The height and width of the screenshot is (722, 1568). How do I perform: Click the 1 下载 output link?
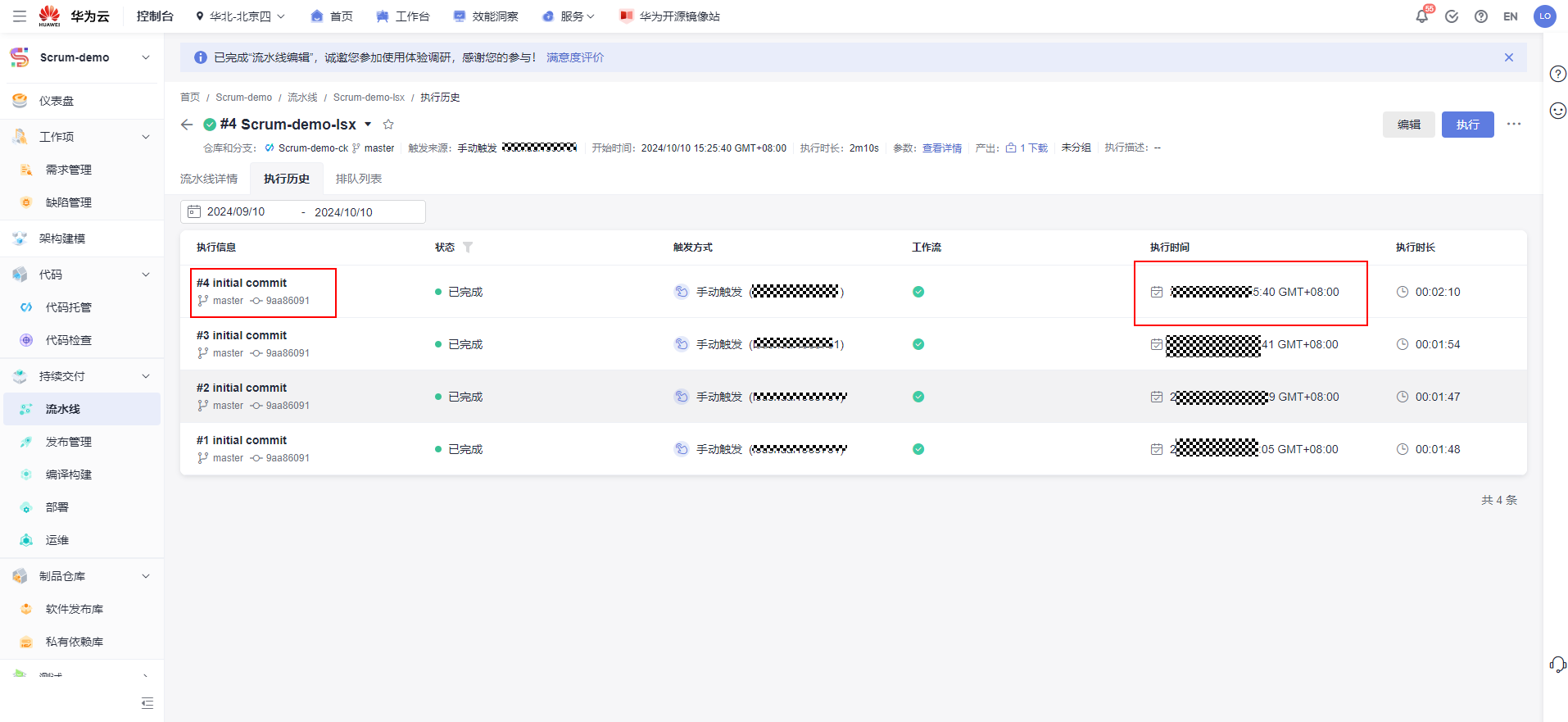point(1027,148)
